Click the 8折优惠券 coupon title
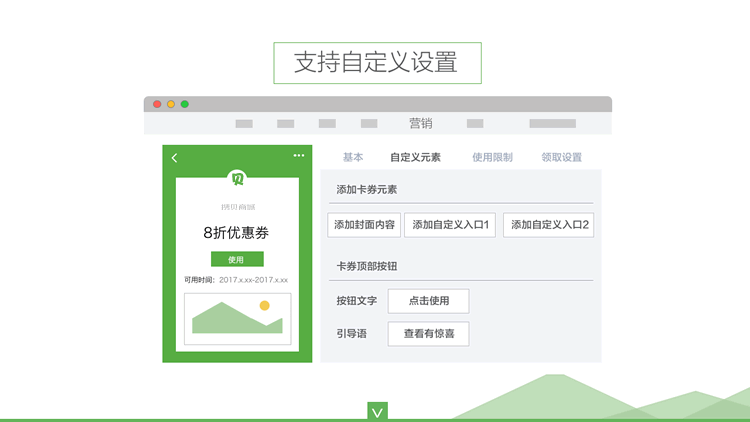 tap(236, 233)
